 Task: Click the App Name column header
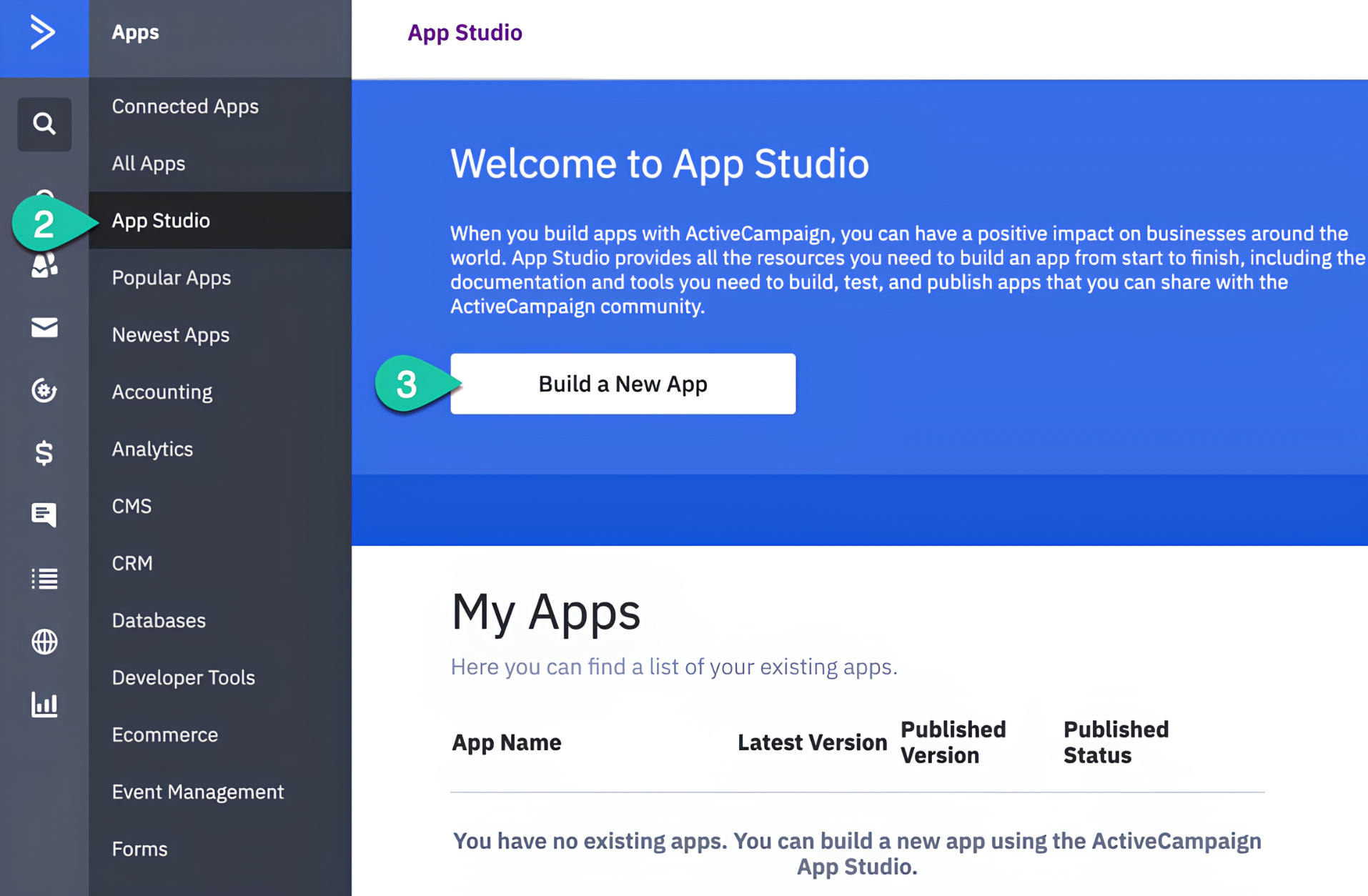(x=507, y=742)
